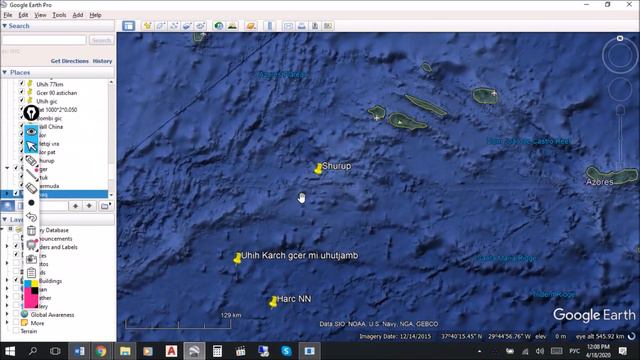
Task: Click the Look joystick navigation ring
Action: (x=620, y=56)
